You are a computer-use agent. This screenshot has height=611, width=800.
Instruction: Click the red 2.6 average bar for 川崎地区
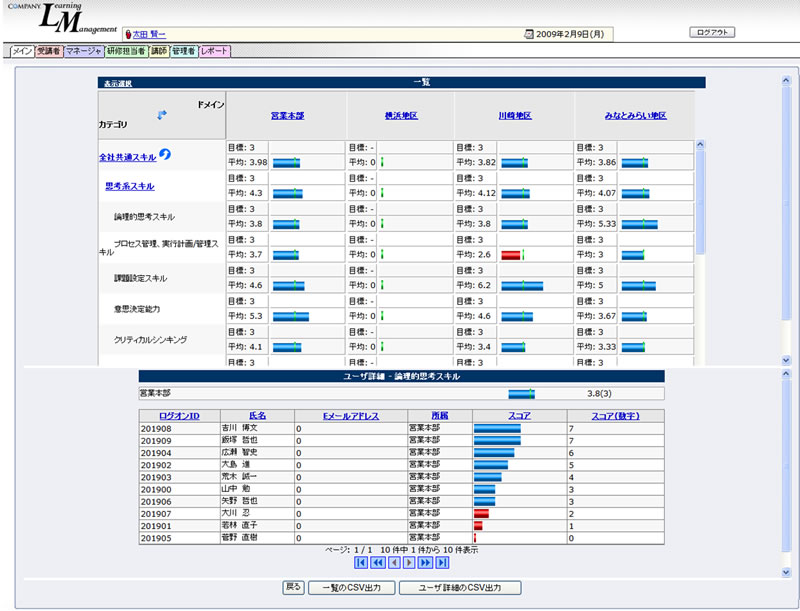(x=511, y=255)
